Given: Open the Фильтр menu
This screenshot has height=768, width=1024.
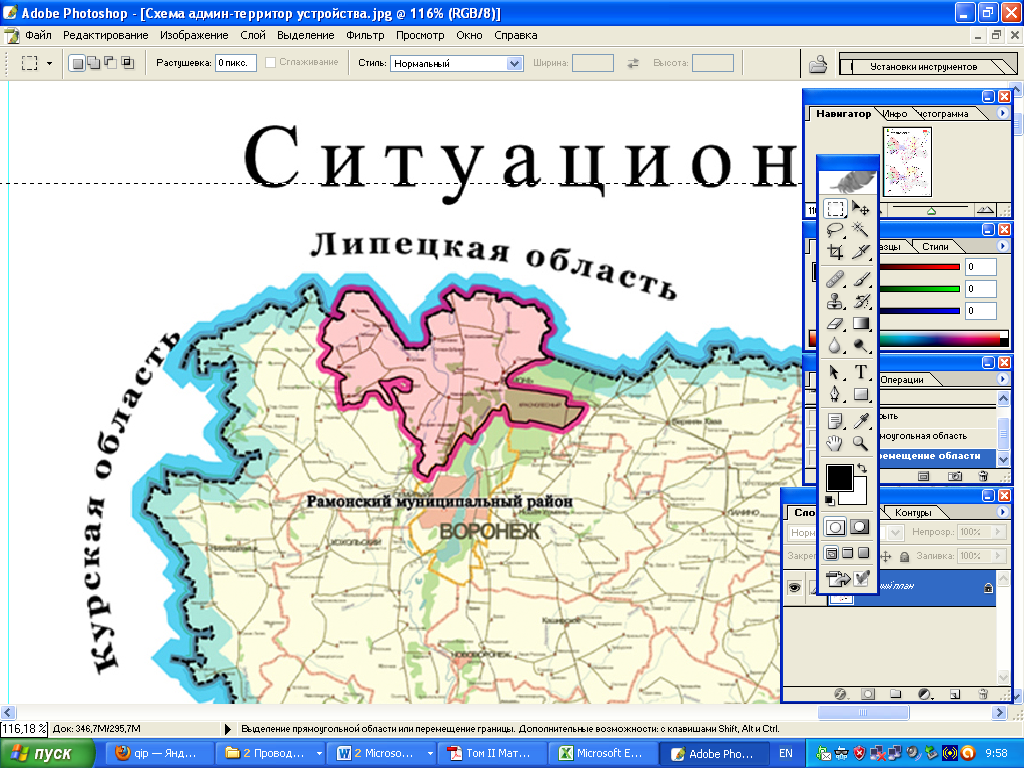Looking at the screenshot, I should click(x=365, y=35).
